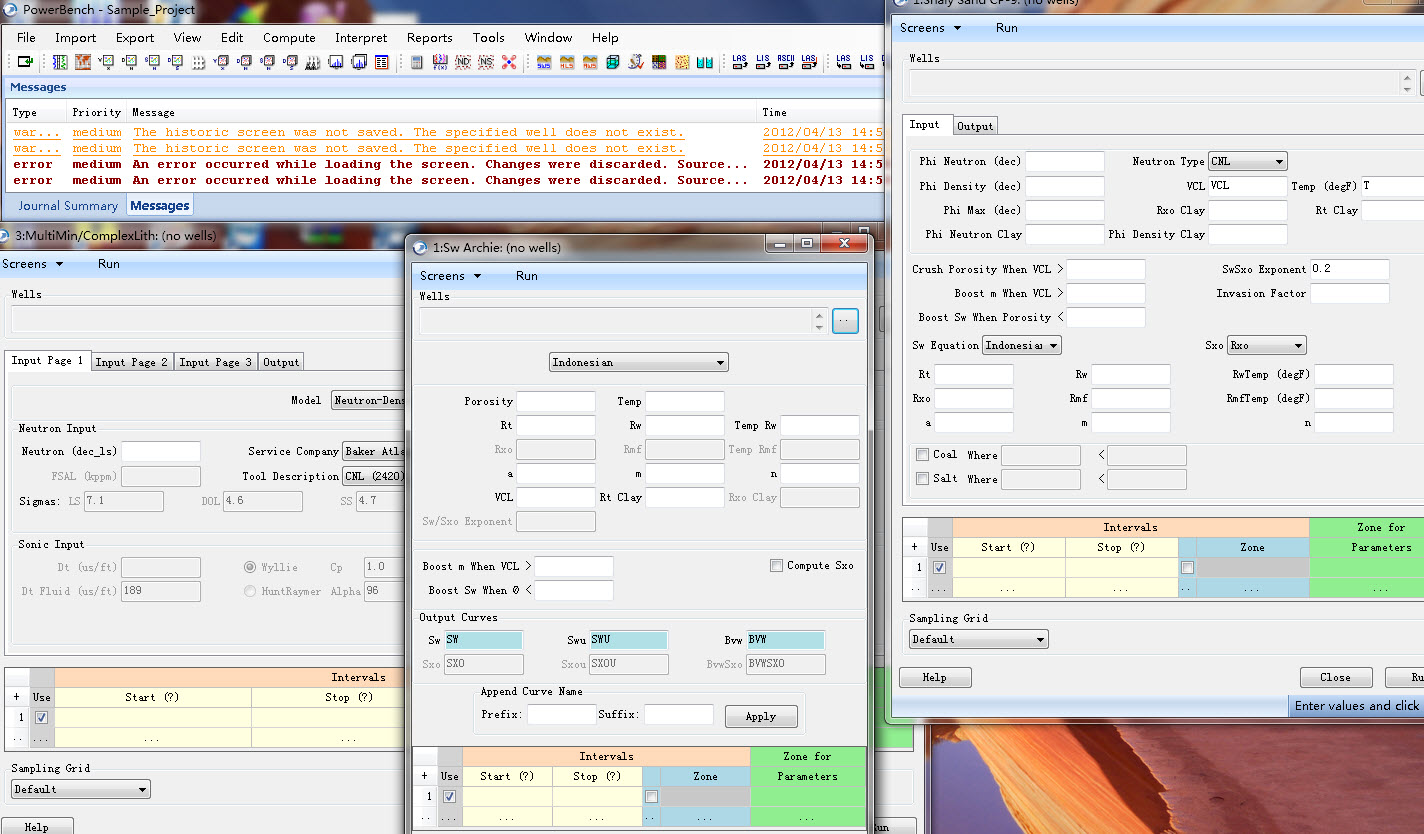This screenshot has height=834, width=1424.
Task: Click the Apply button in Sw Archie
Action: pyautogui.click(x=761, y=716)
